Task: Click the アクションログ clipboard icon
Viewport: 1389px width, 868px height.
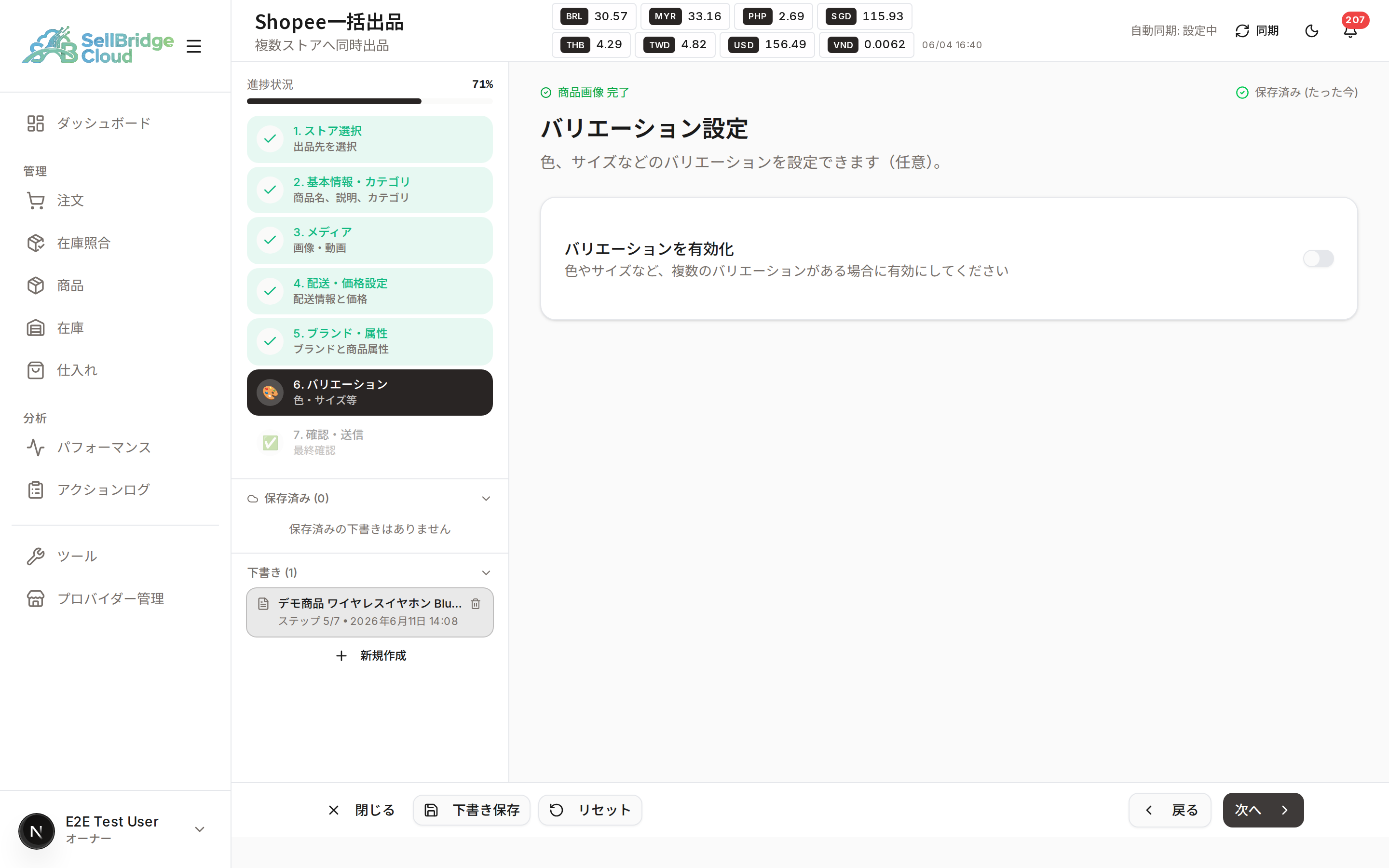Action: click(36, 489)
